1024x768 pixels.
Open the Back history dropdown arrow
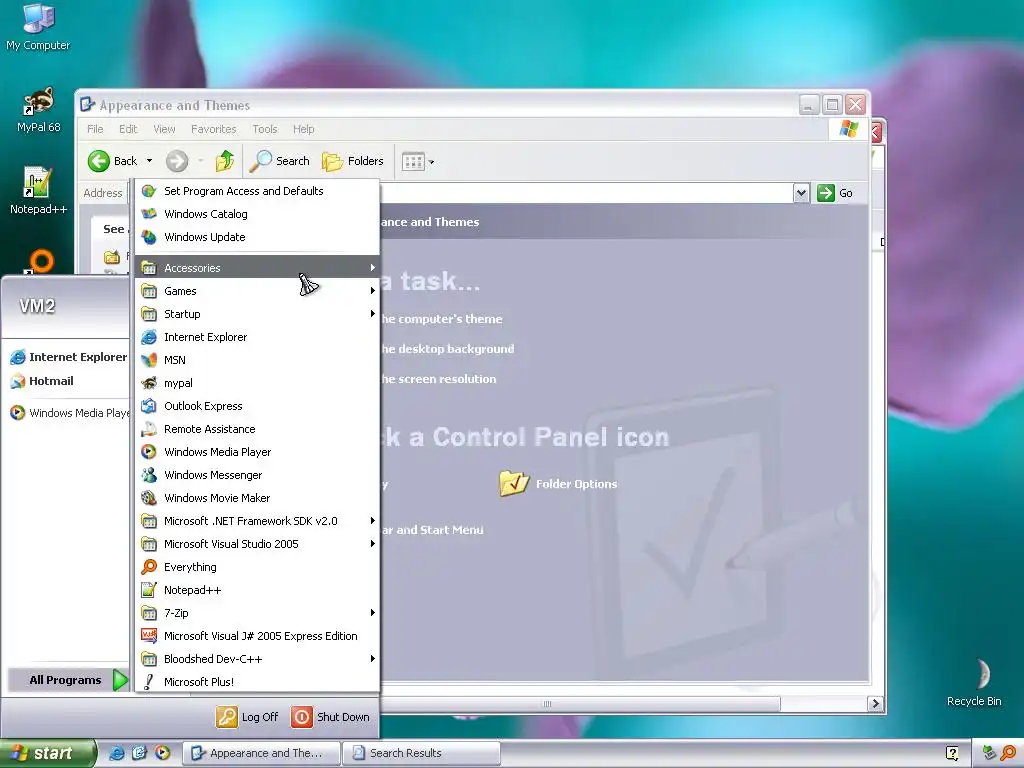pyautogui.click(x=150, y=161)
